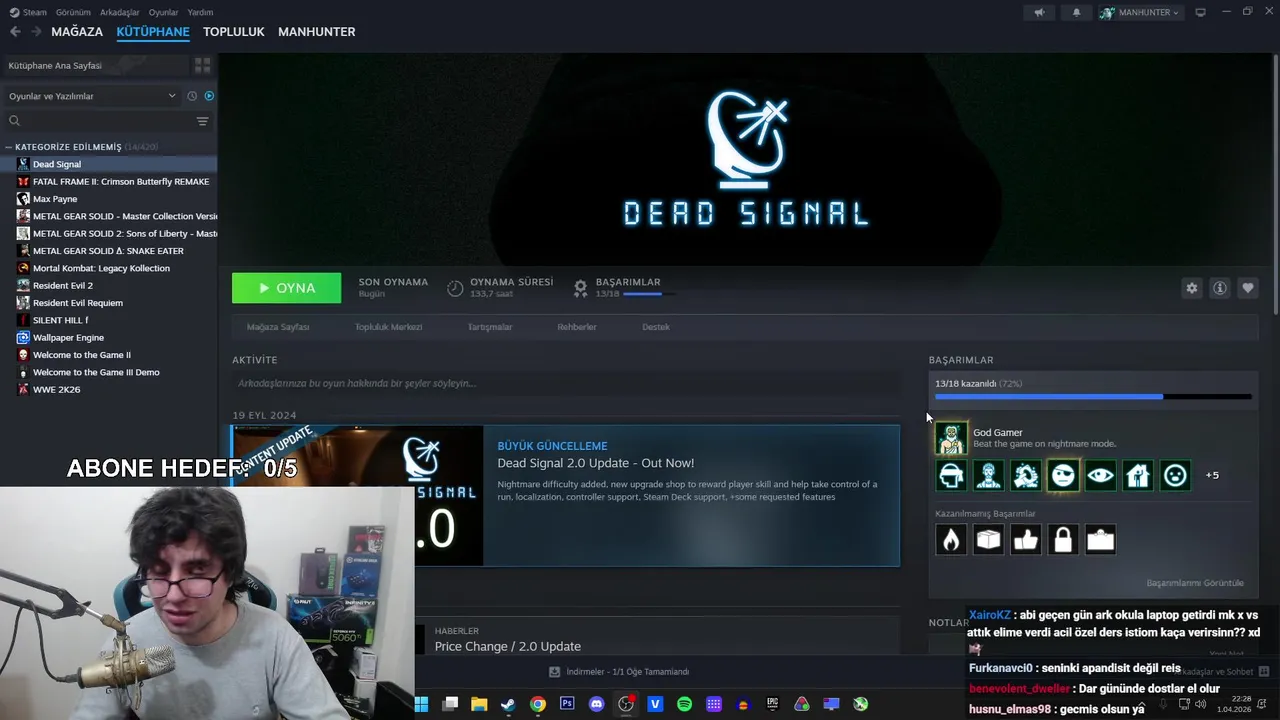Select WWE 2K26 in library

[x=56, y=389]
